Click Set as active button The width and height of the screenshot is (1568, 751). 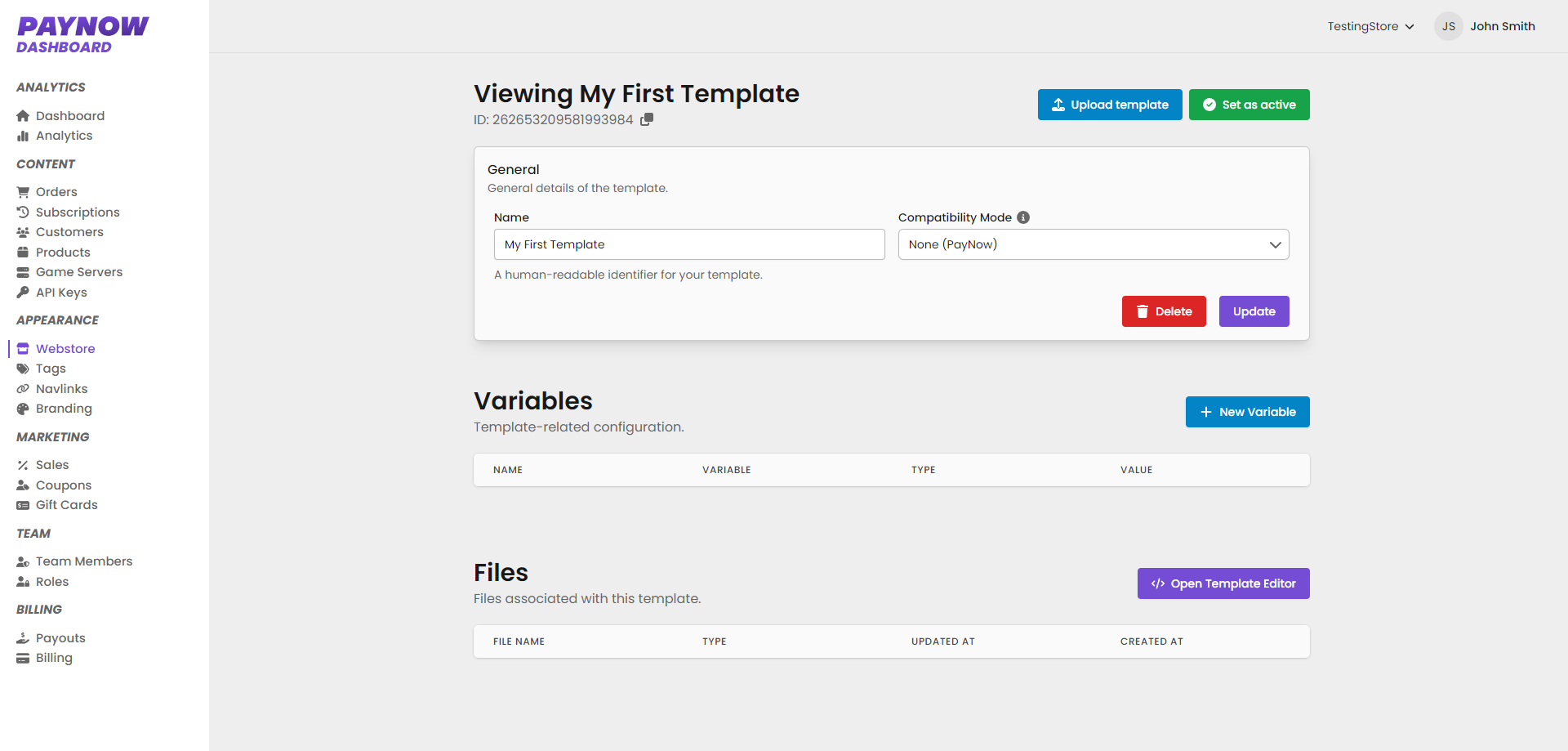1249,105
